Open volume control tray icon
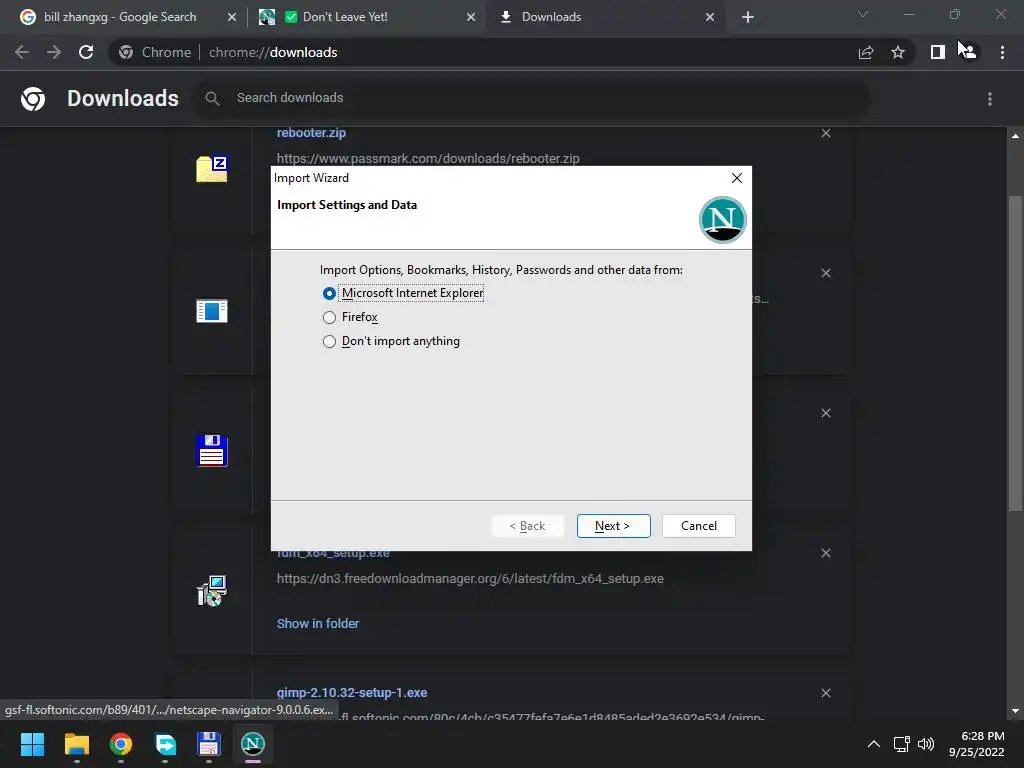The width and height of the screenshot is (1024, 768). coord(926,744)
